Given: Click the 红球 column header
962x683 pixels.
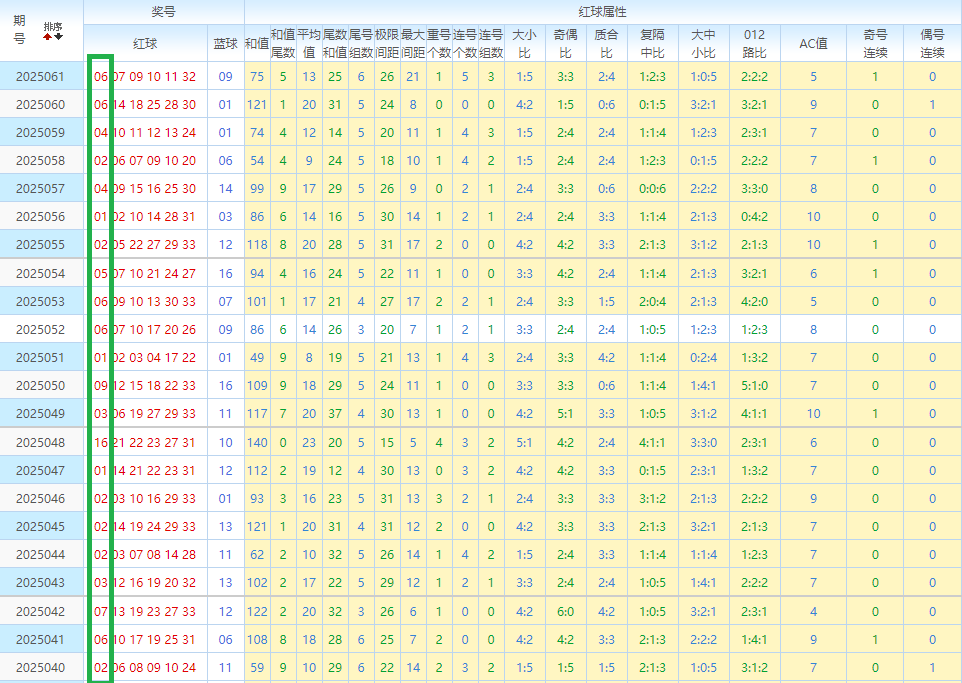Looking at the screenshot, I should click(x=145, y=44).
